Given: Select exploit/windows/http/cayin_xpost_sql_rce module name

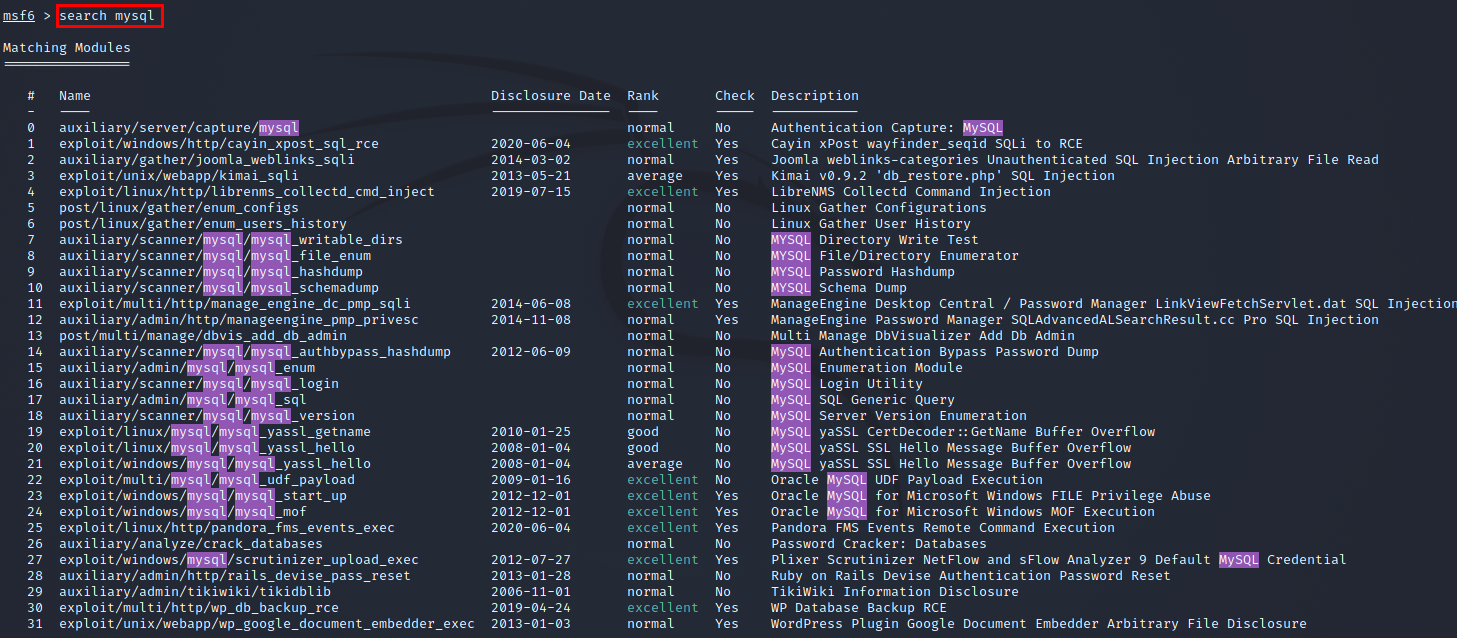Looking at the screenshot, I should point(219,144).
